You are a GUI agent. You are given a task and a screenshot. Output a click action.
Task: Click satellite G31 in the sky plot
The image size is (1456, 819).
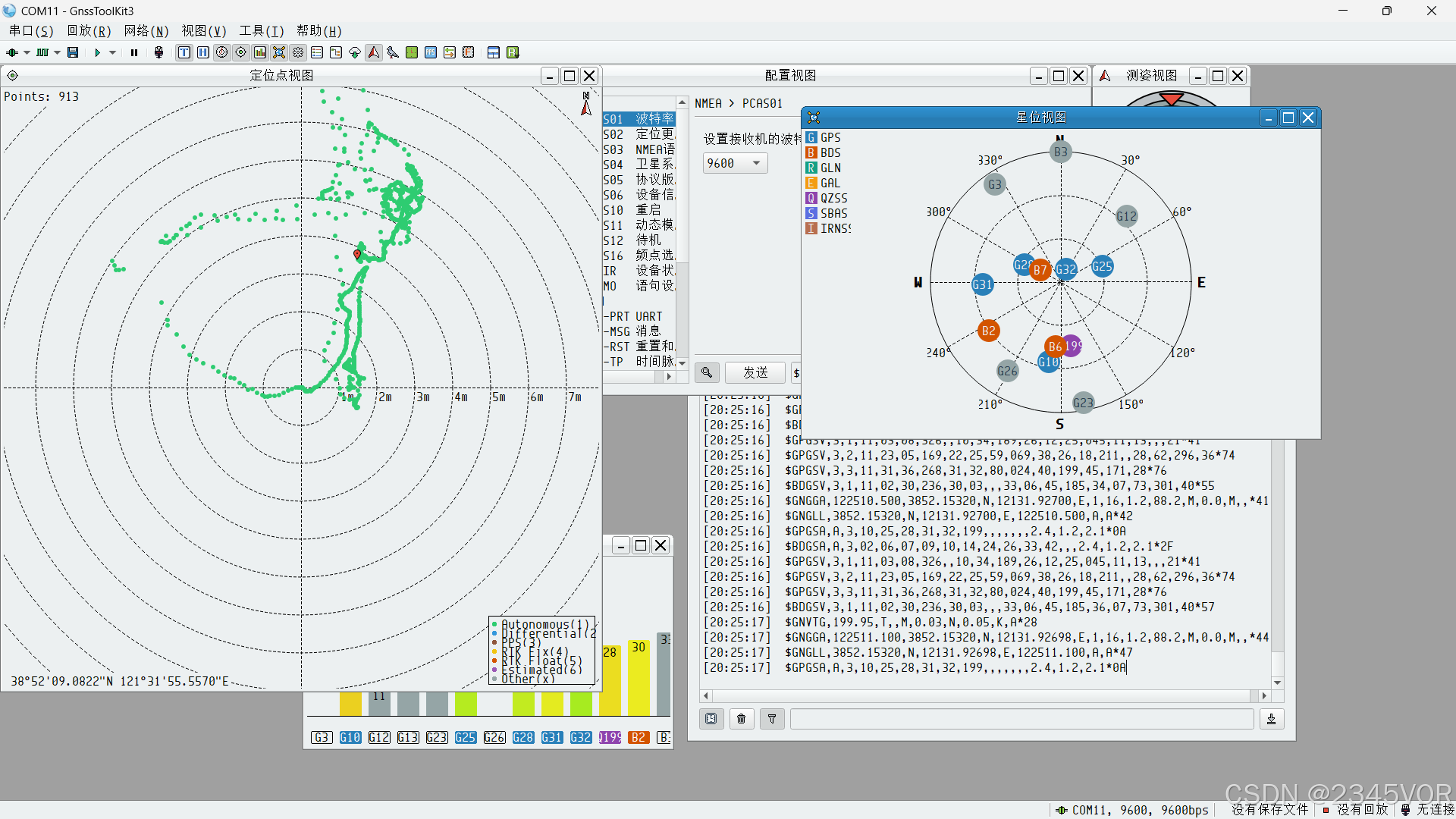coord(983,285)
